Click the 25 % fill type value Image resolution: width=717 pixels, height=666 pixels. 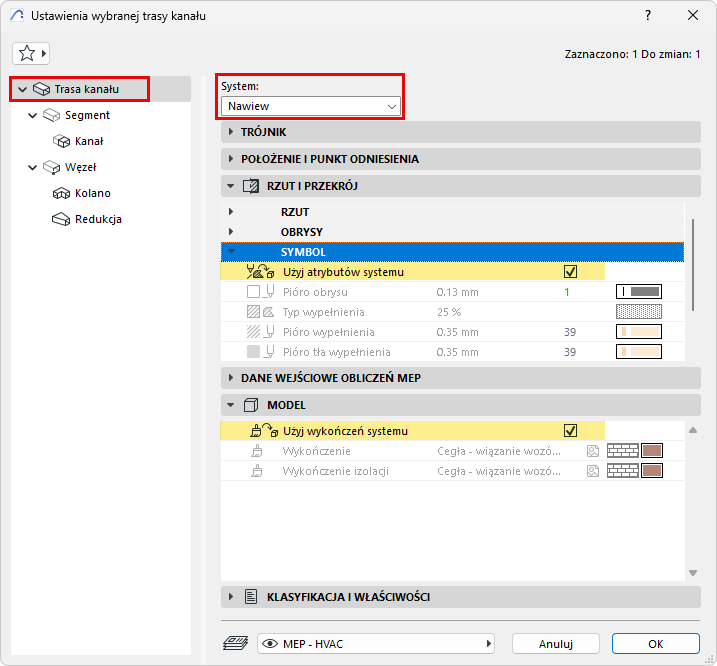pyautogui.click(x=449, y=312)
